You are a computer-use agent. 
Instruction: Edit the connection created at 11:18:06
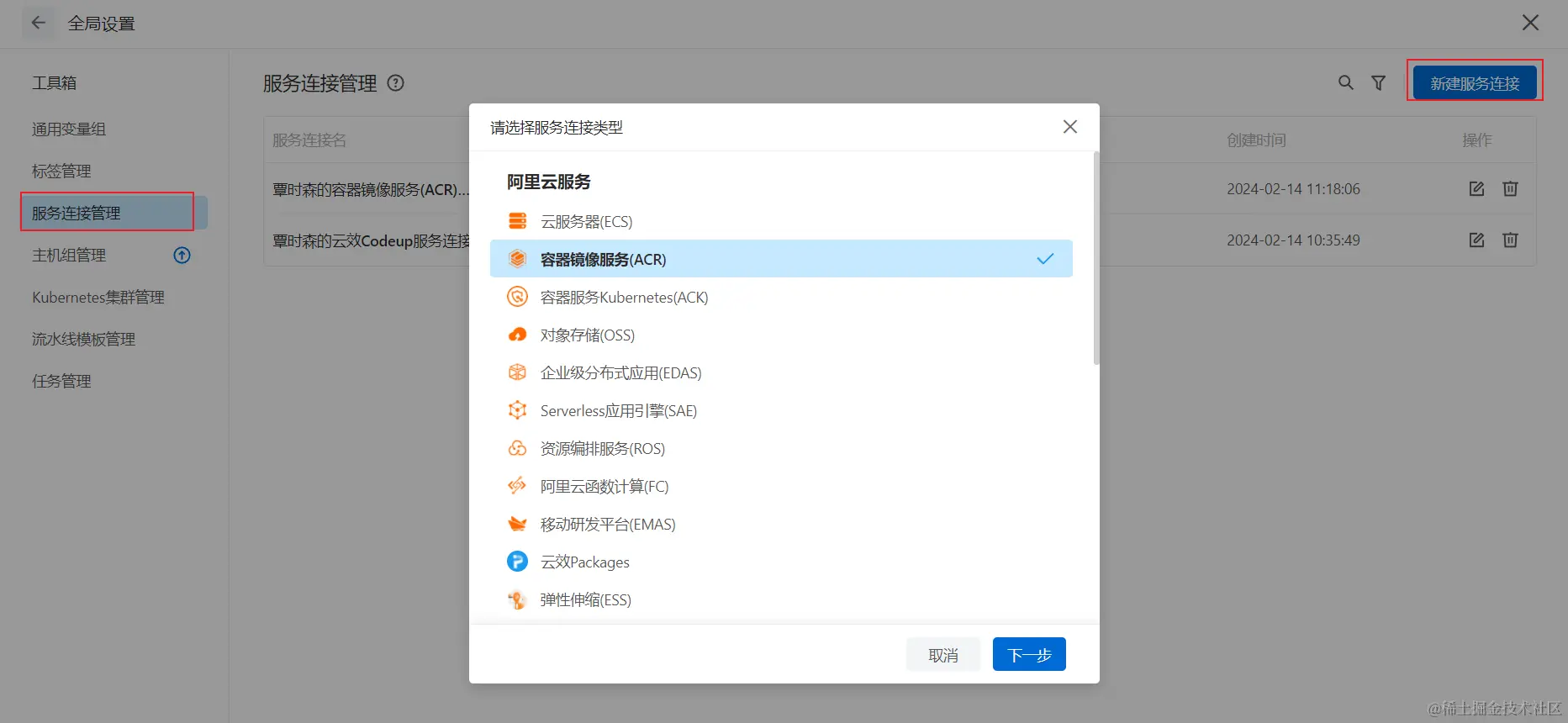pyautogui.click(x=1476, y=188)
